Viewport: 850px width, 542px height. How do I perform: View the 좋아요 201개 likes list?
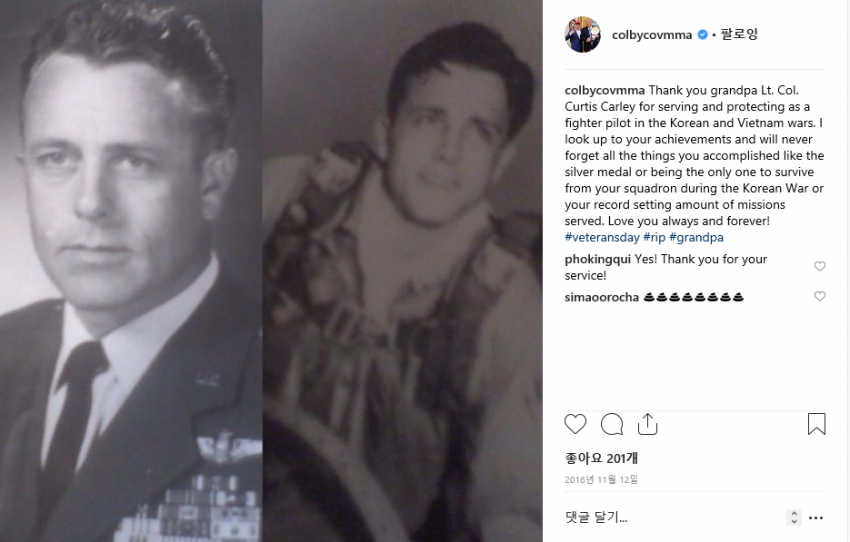point(601,459)
